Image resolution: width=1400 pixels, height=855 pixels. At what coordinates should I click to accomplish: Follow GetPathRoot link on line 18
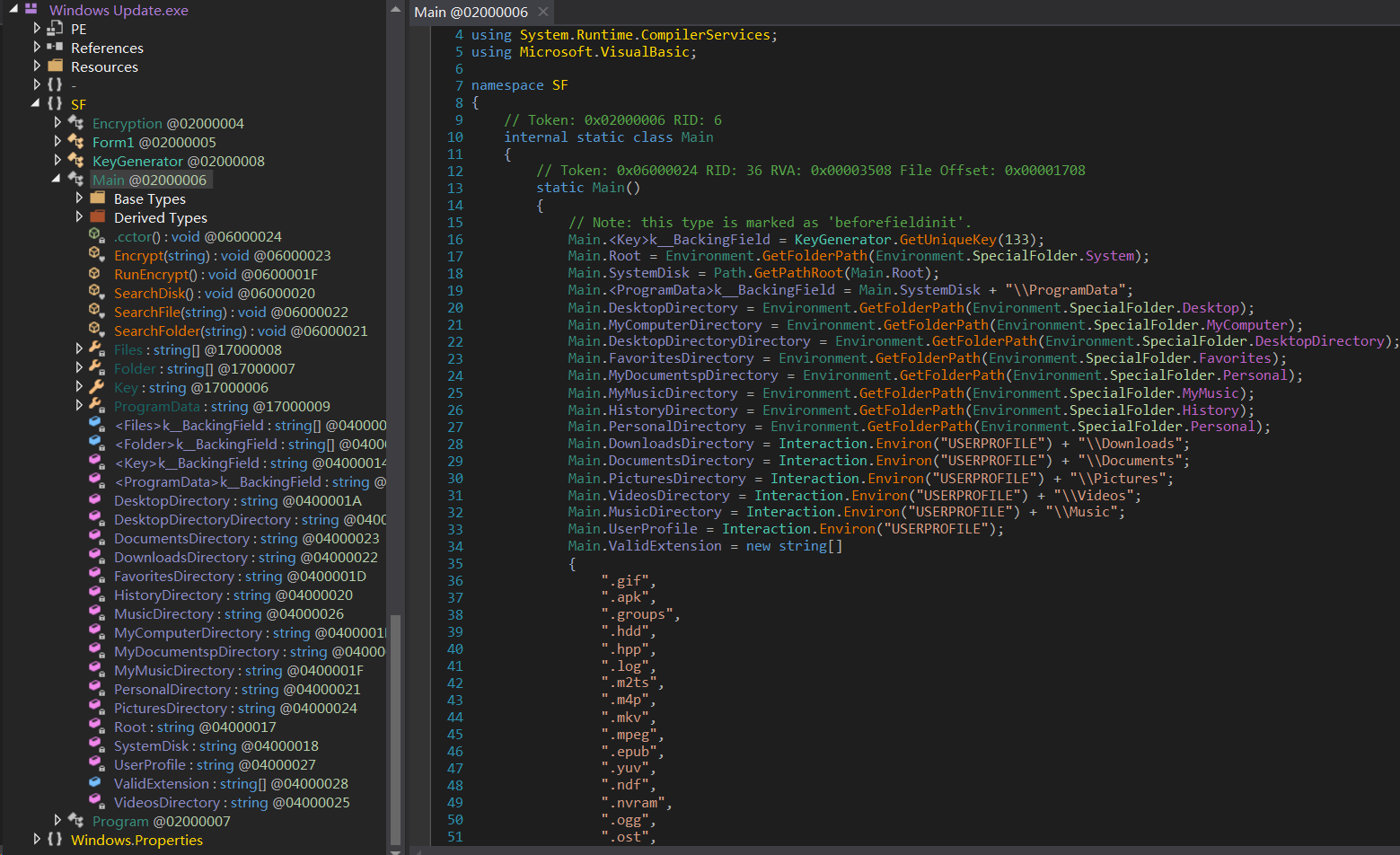click(x=798, y=273)
